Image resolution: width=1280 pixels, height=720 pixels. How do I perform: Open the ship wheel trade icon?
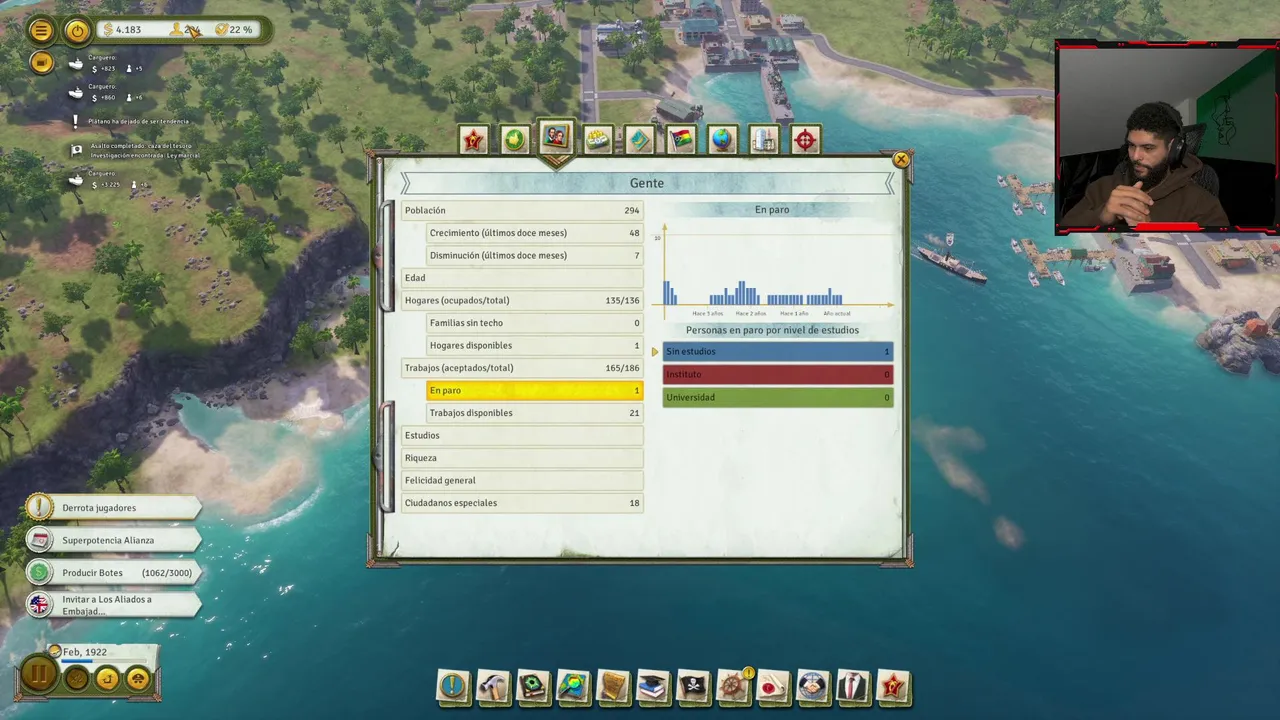click(x=733, y=686)
